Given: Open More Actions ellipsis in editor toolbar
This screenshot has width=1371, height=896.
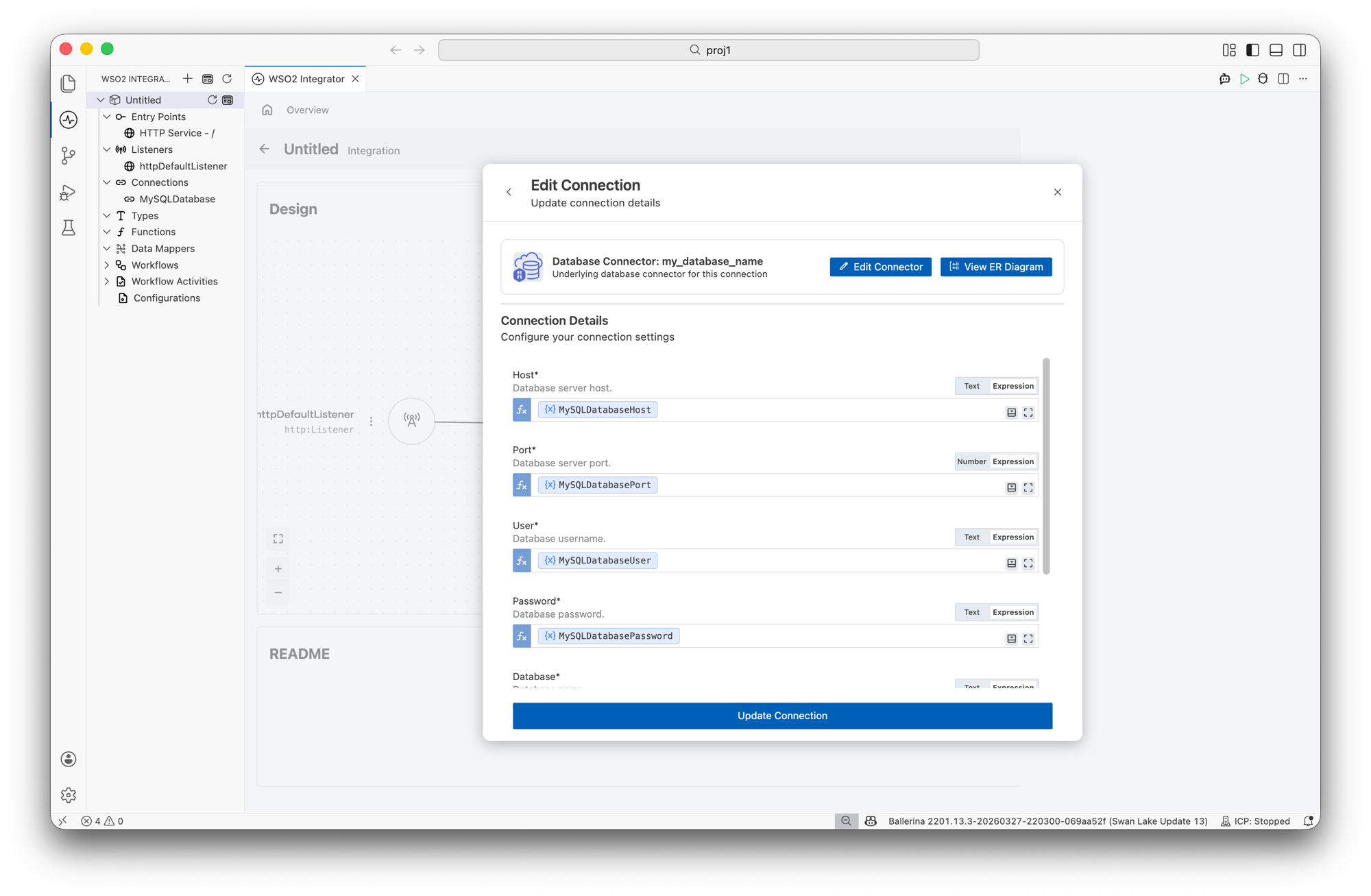Looking at the screenshot, I should (x=1303, y=79).
